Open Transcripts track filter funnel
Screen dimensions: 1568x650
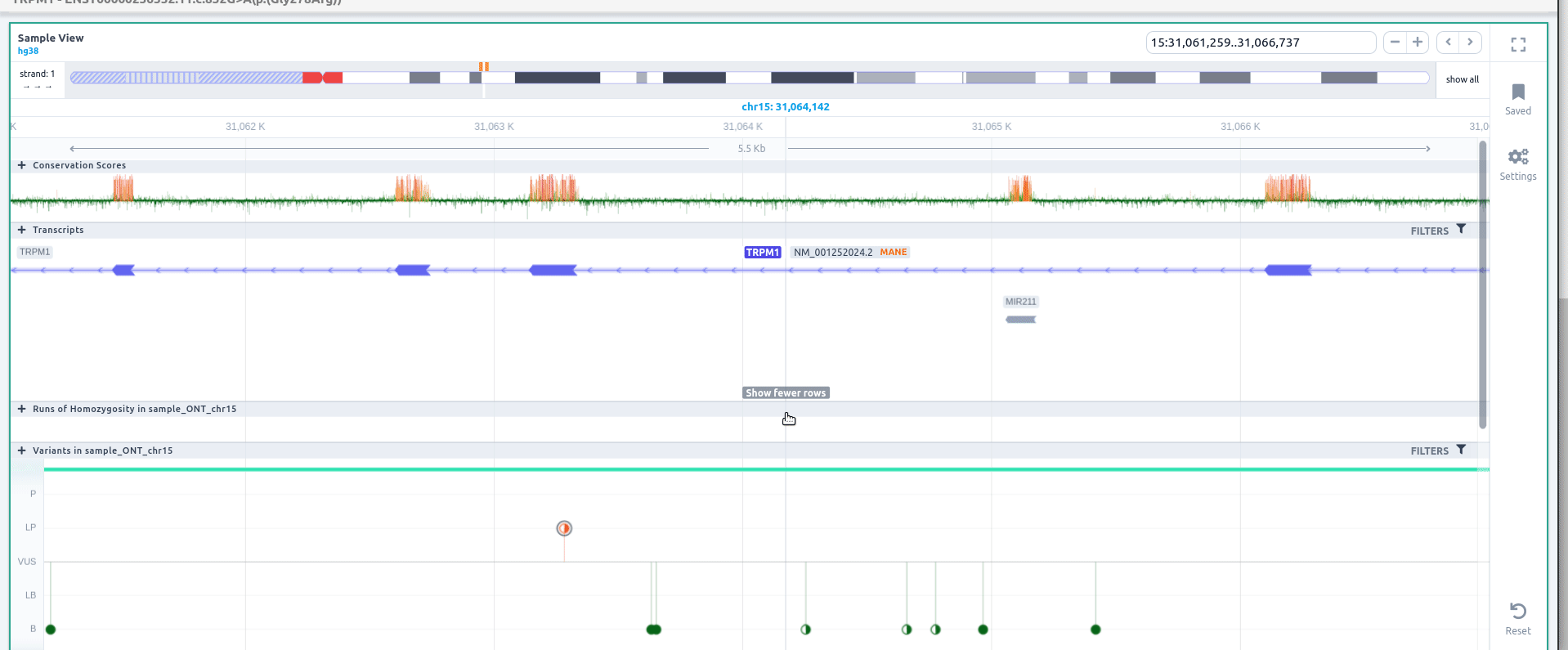pyautogui.click(x=1461, y=230)
